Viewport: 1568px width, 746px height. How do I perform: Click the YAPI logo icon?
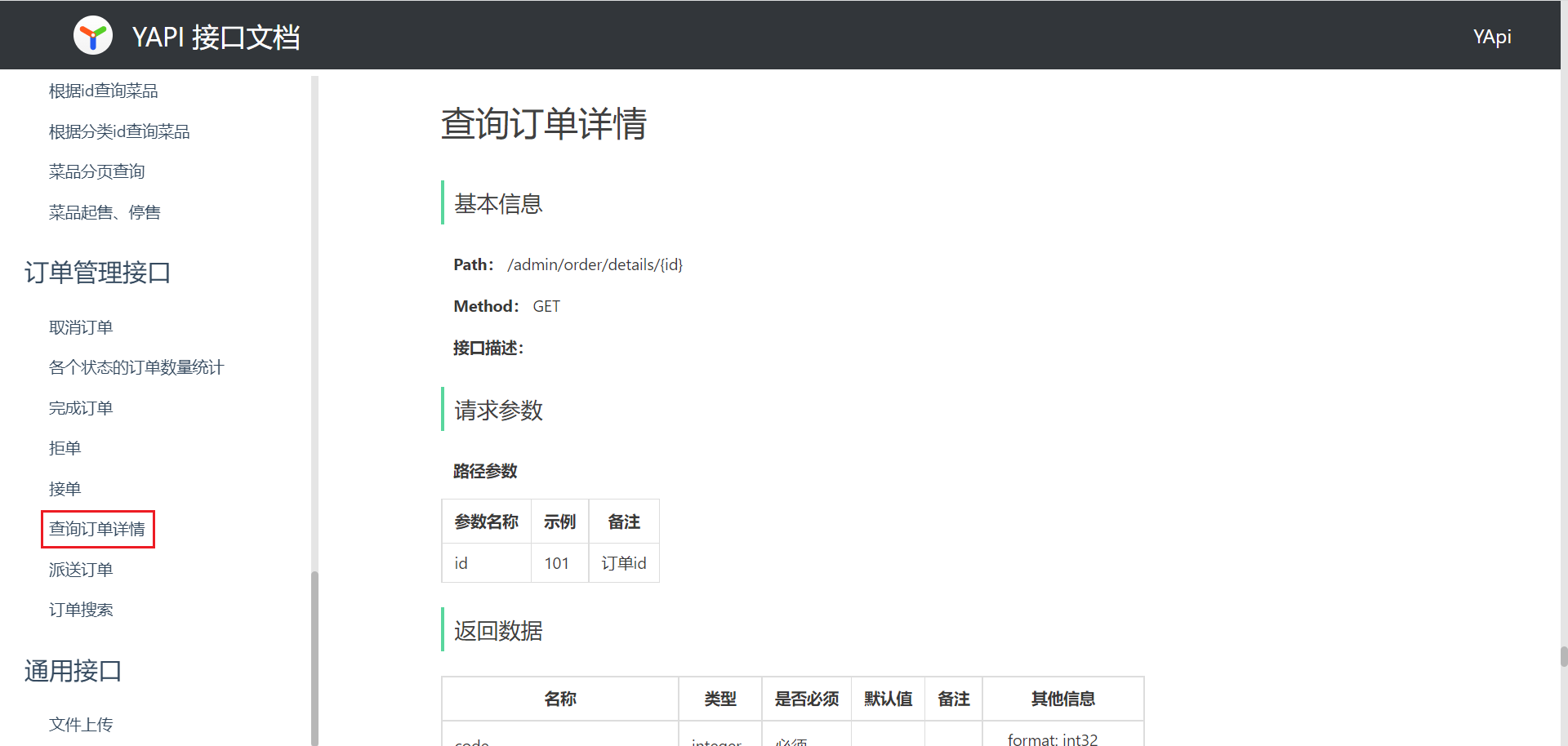point(92,34)
